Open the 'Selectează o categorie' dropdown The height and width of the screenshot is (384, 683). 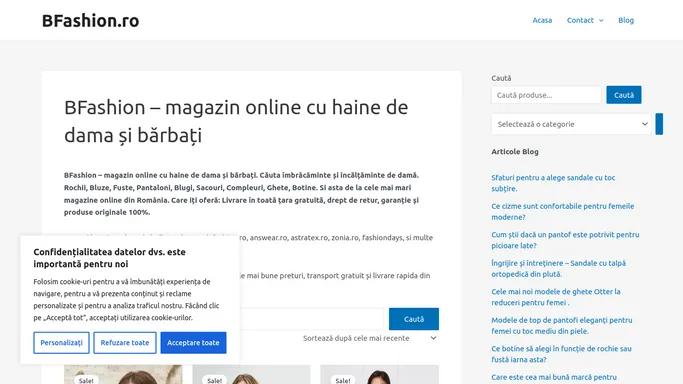[x=571, y=124]
